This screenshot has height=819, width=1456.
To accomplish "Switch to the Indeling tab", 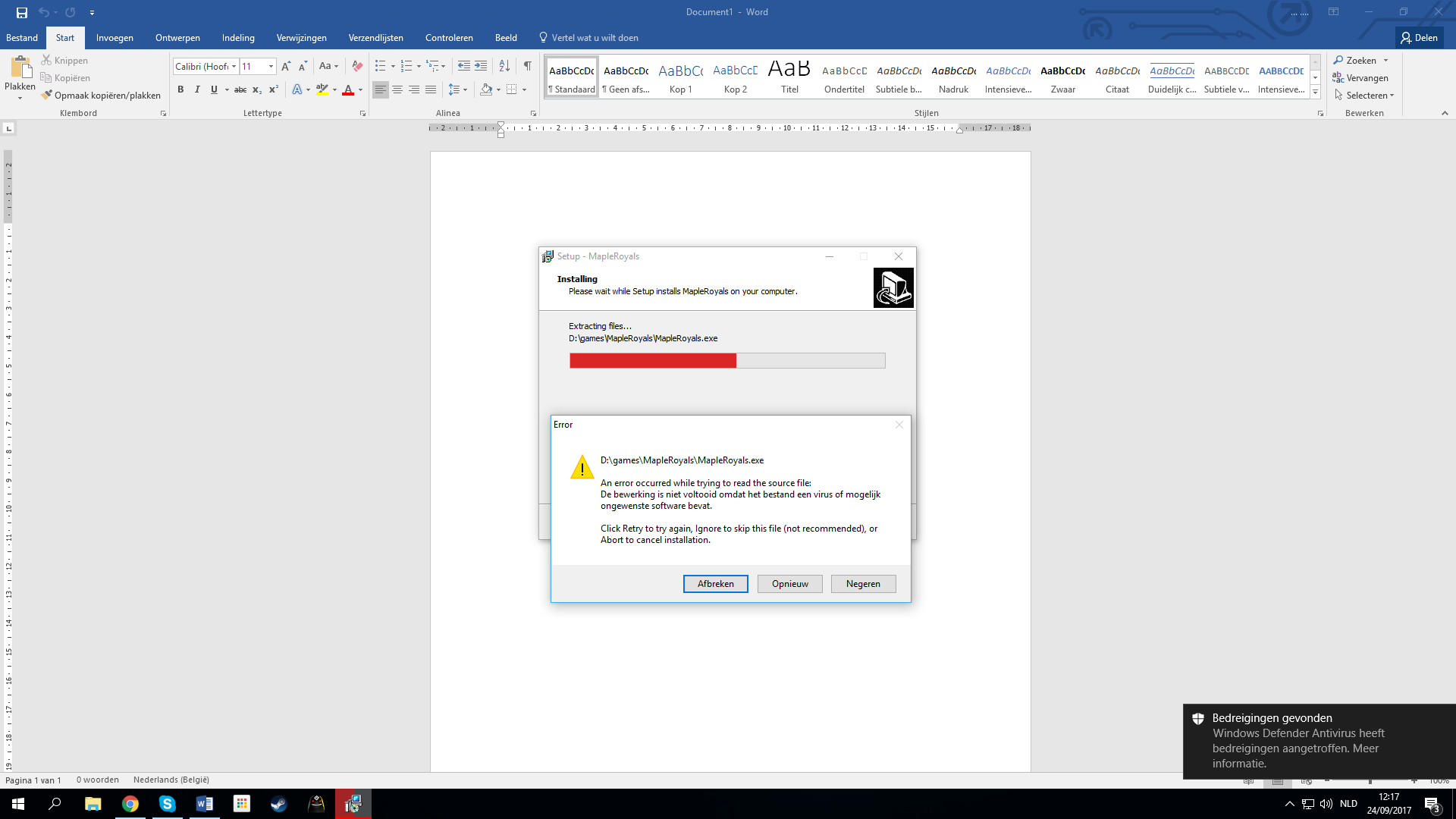I will pyautogui.click(x=238, y=38).
